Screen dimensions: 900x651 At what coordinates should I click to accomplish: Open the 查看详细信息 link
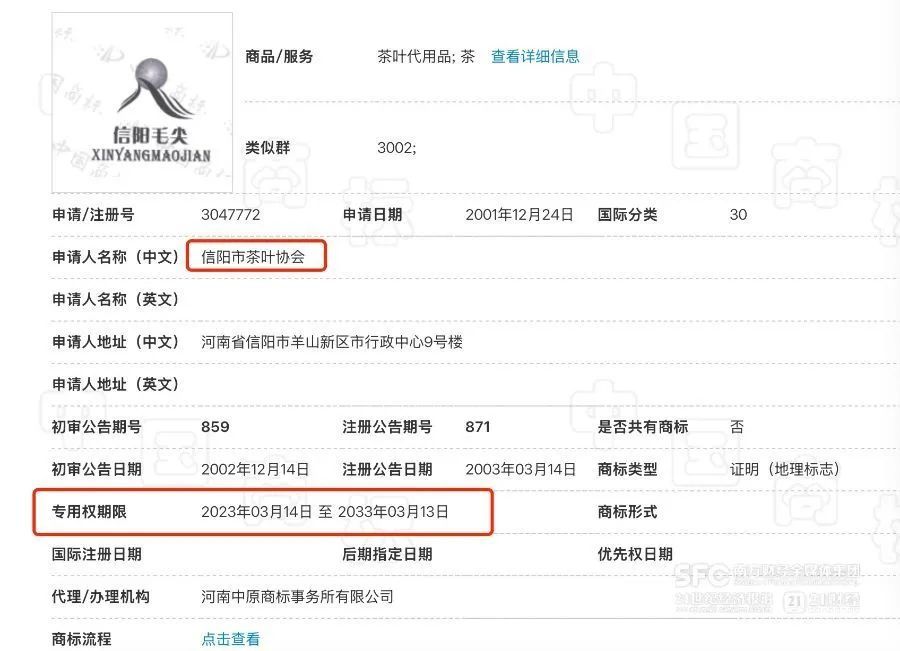535,57
